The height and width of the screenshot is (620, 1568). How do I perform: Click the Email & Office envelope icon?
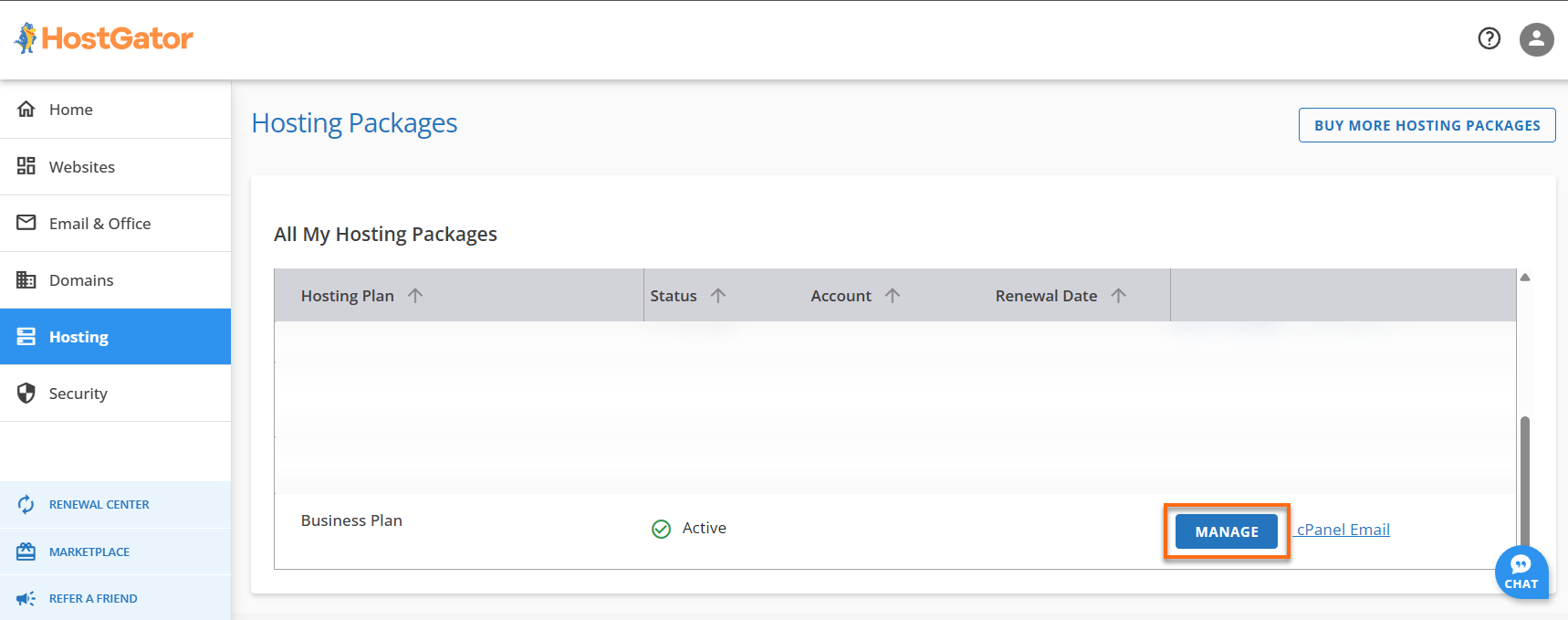pyautogui.click(x=26, y=223)
